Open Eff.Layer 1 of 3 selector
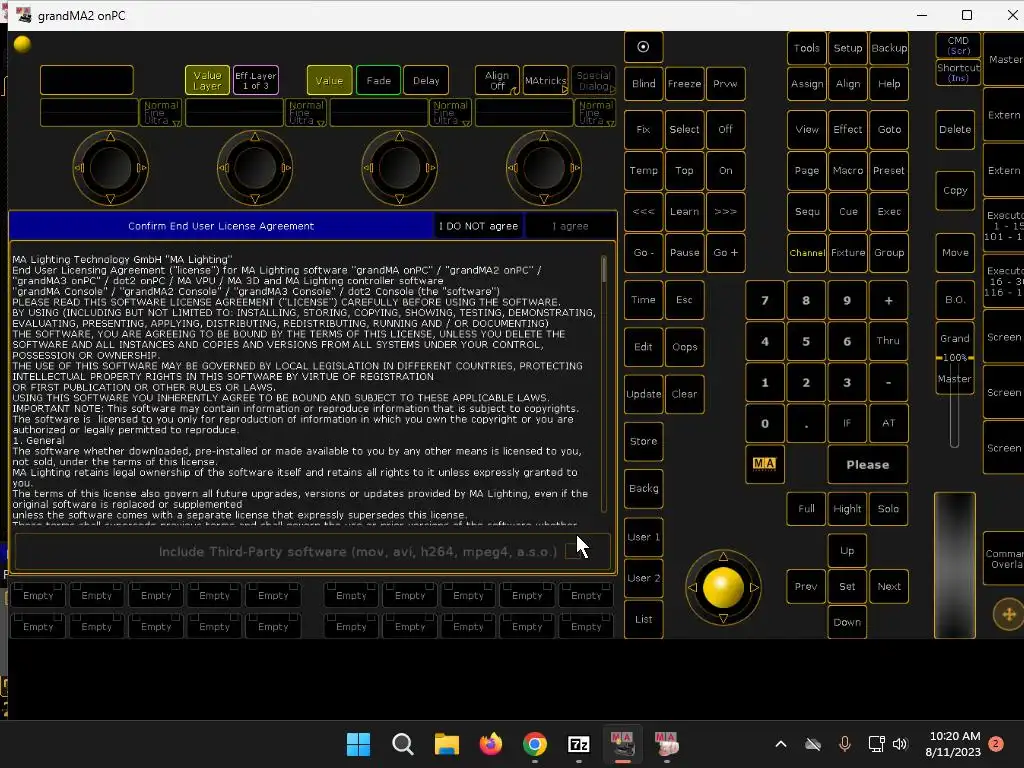 pyautogui.click(x=255, y=80)
